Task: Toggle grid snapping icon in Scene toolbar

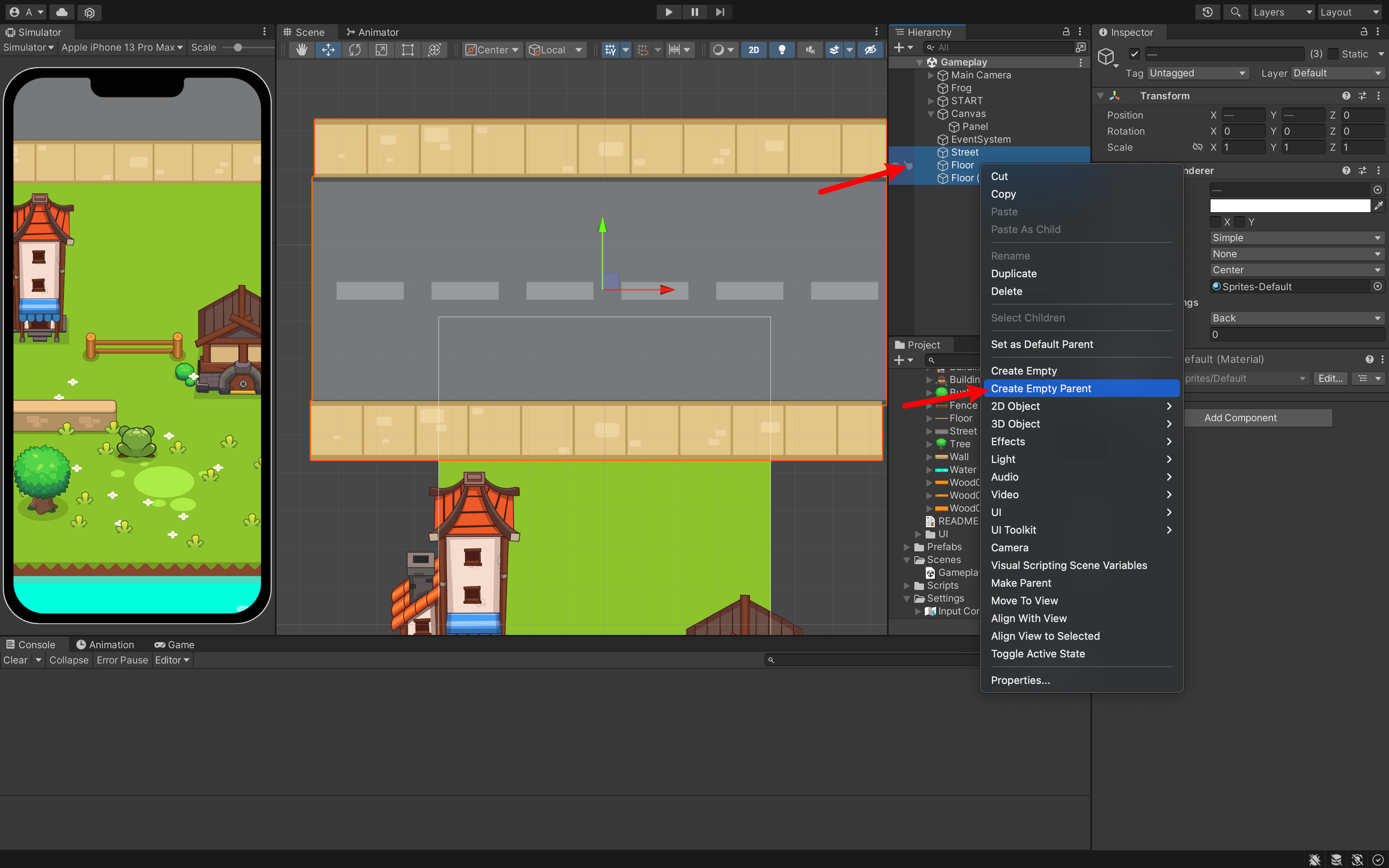Action: tap(610, 50)
